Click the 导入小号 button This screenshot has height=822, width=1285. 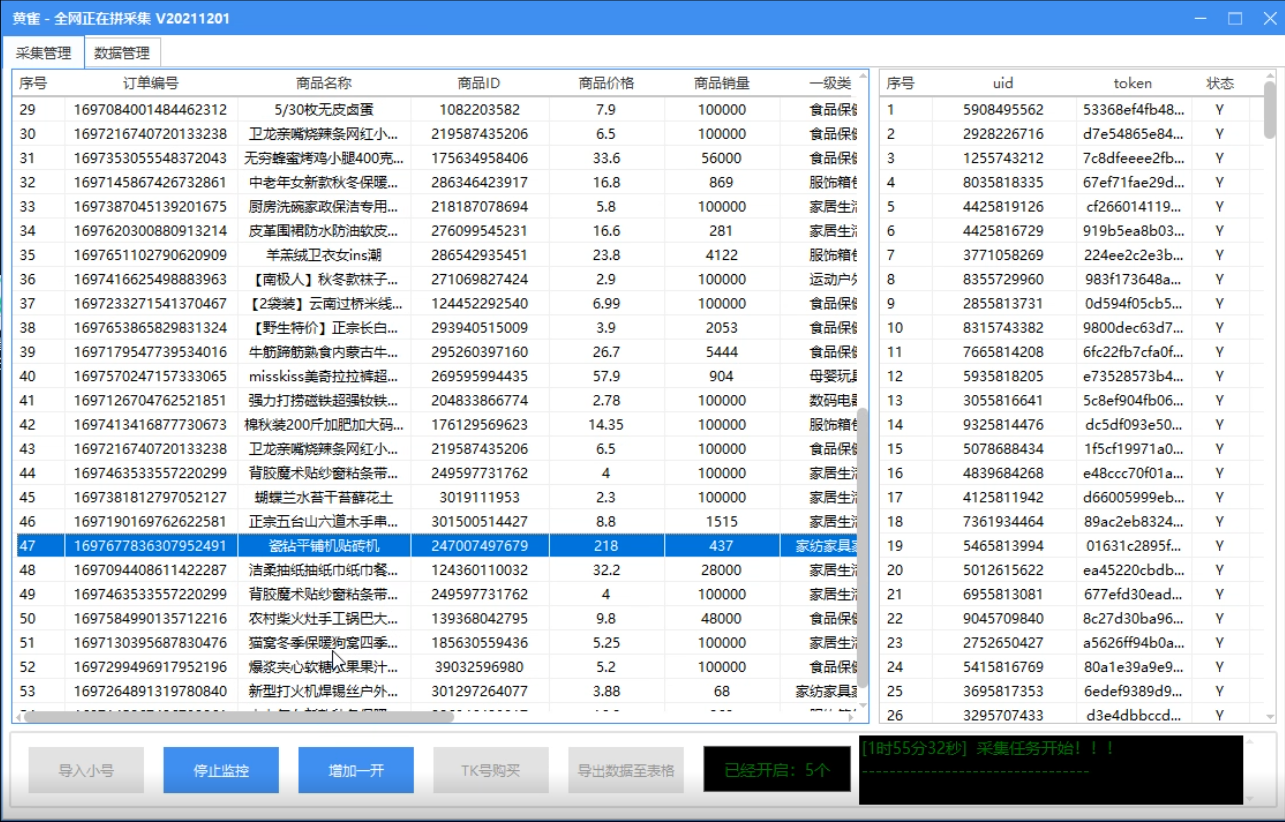pyautogui.click(x=86, y=770)
